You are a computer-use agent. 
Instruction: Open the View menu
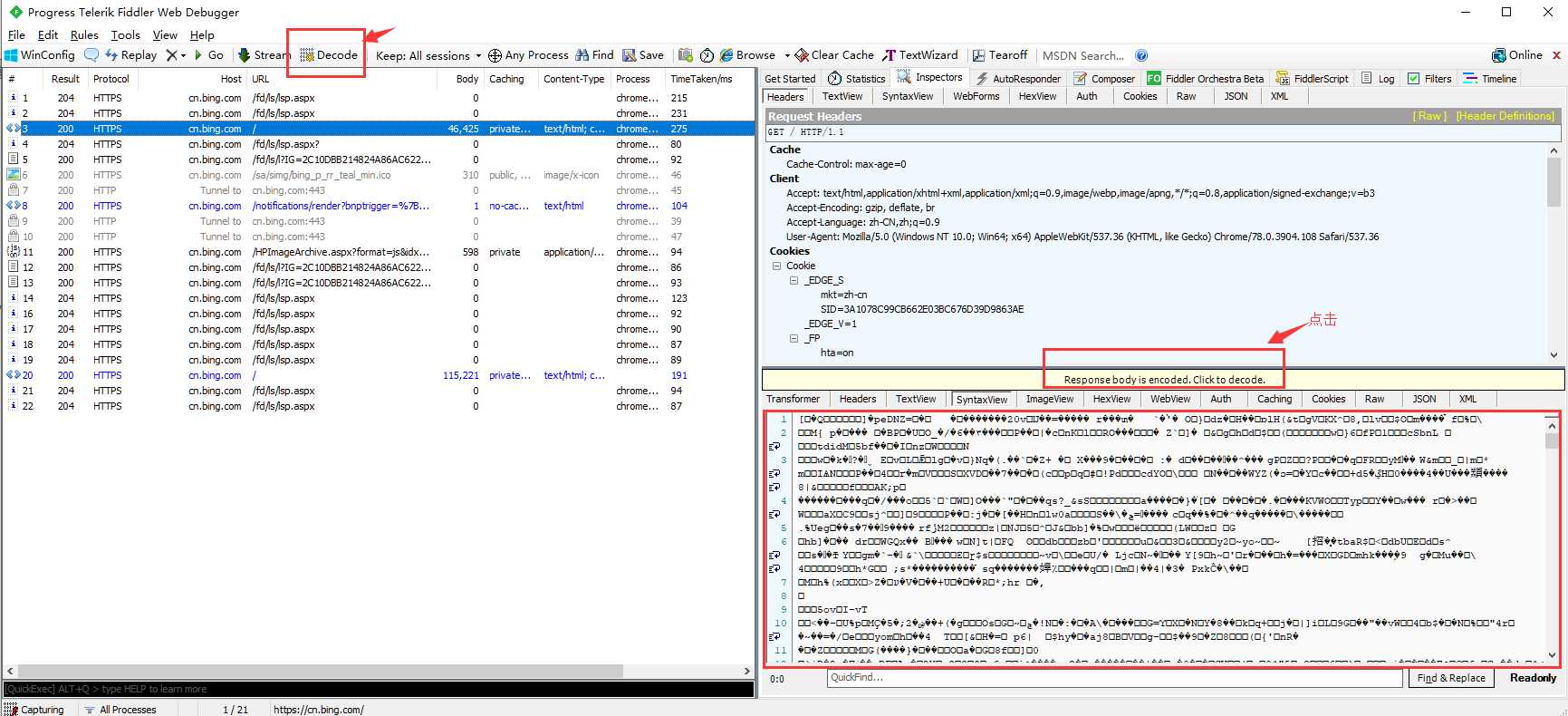click(165, 34)
